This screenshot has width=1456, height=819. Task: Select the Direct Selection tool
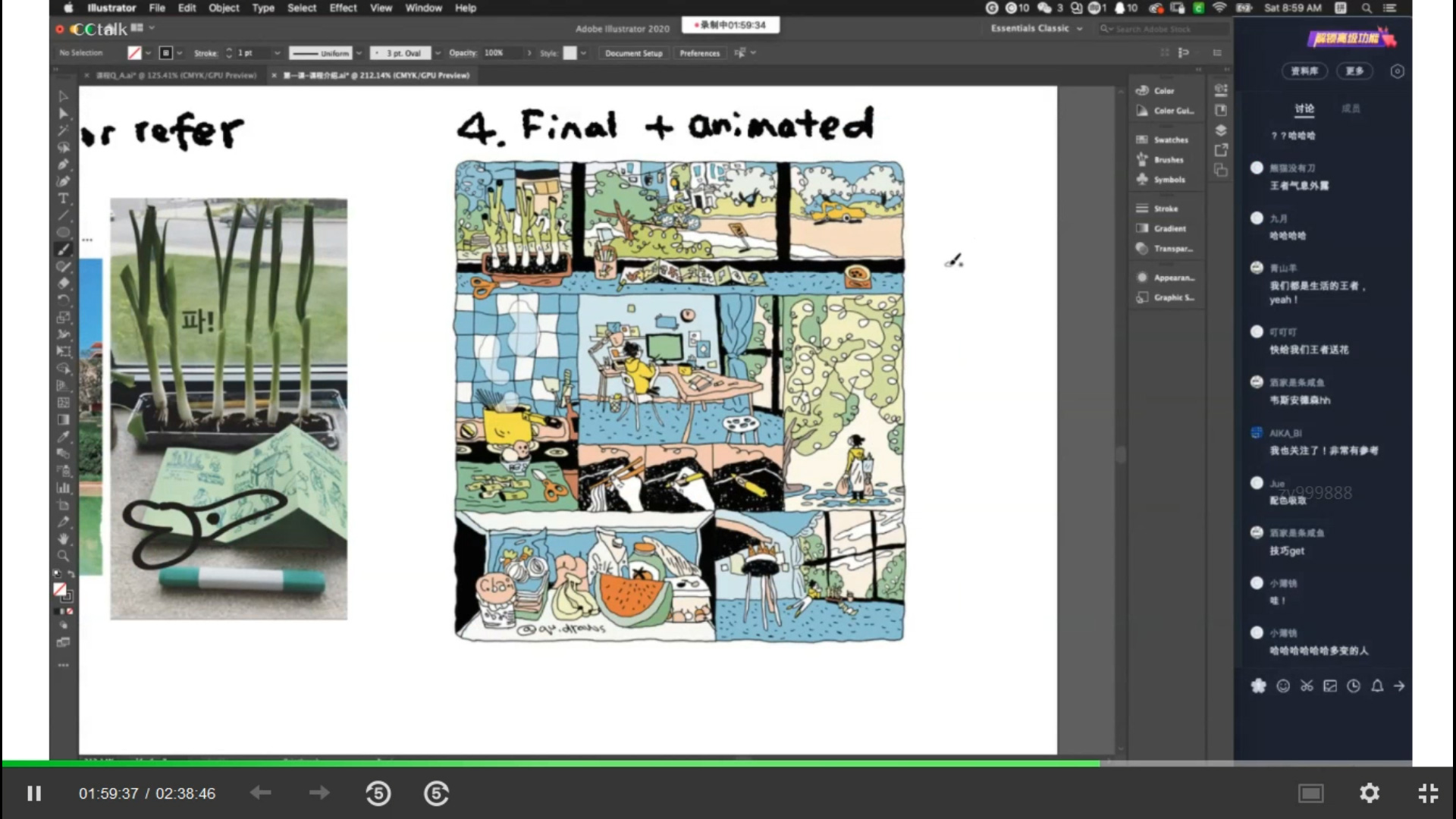pyautogui.click(x=64, y=114)
